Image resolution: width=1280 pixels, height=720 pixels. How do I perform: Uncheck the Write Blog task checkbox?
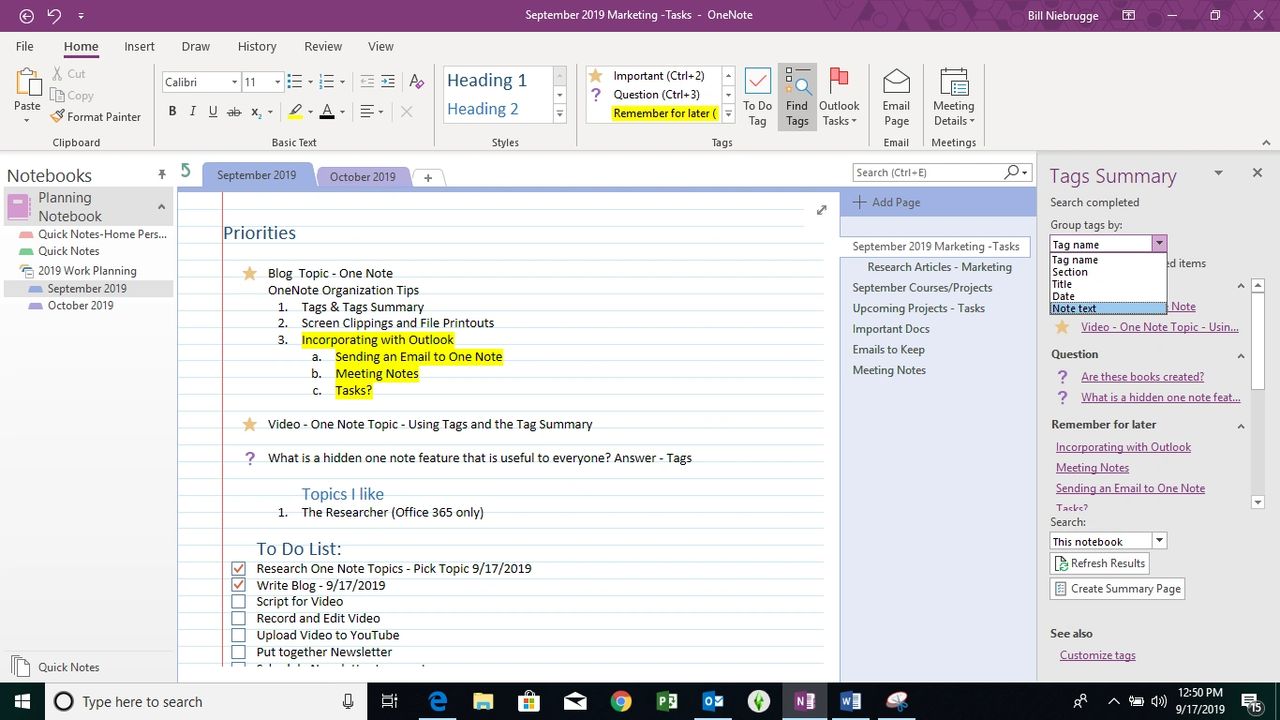238,585
